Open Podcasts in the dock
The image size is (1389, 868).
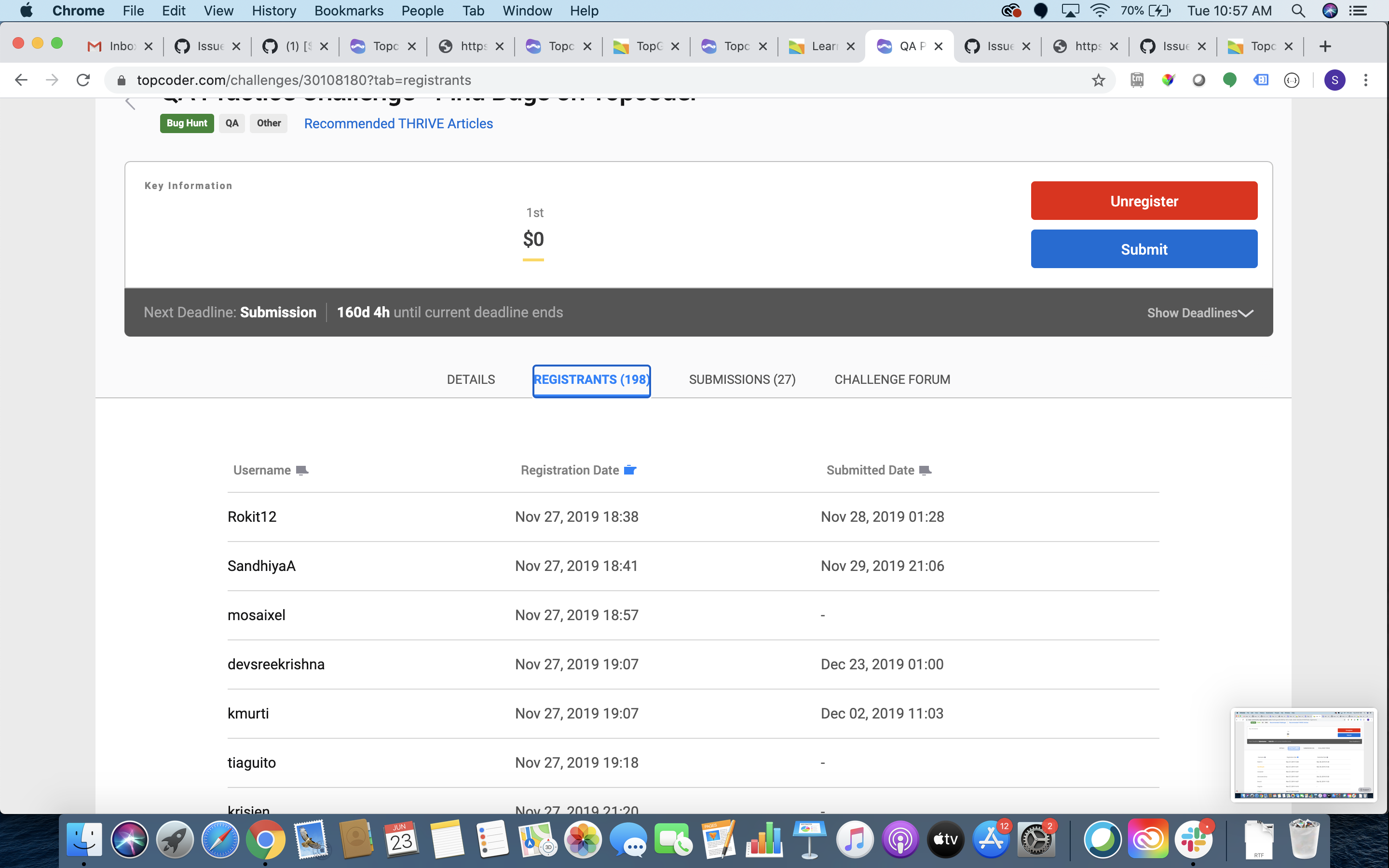pos(900,840)
